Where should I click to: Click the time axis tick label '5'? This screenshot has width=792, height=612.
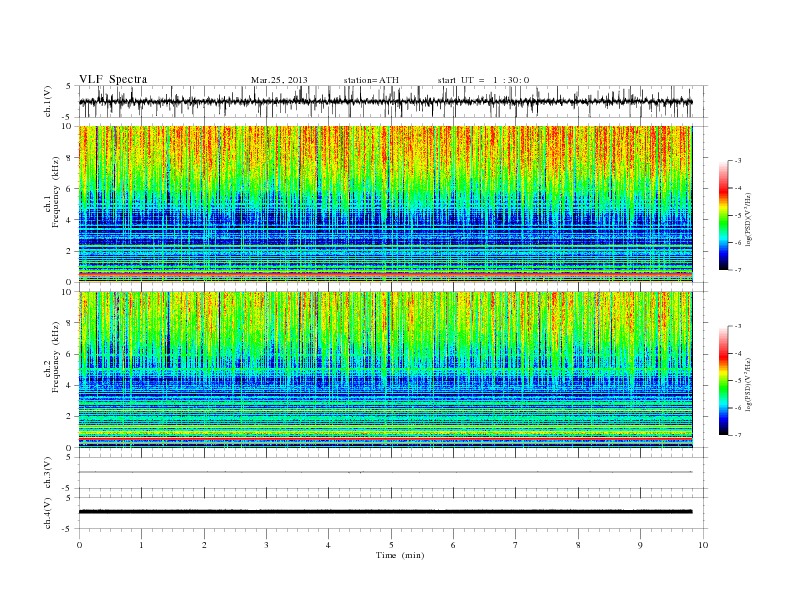pos(391,545)
